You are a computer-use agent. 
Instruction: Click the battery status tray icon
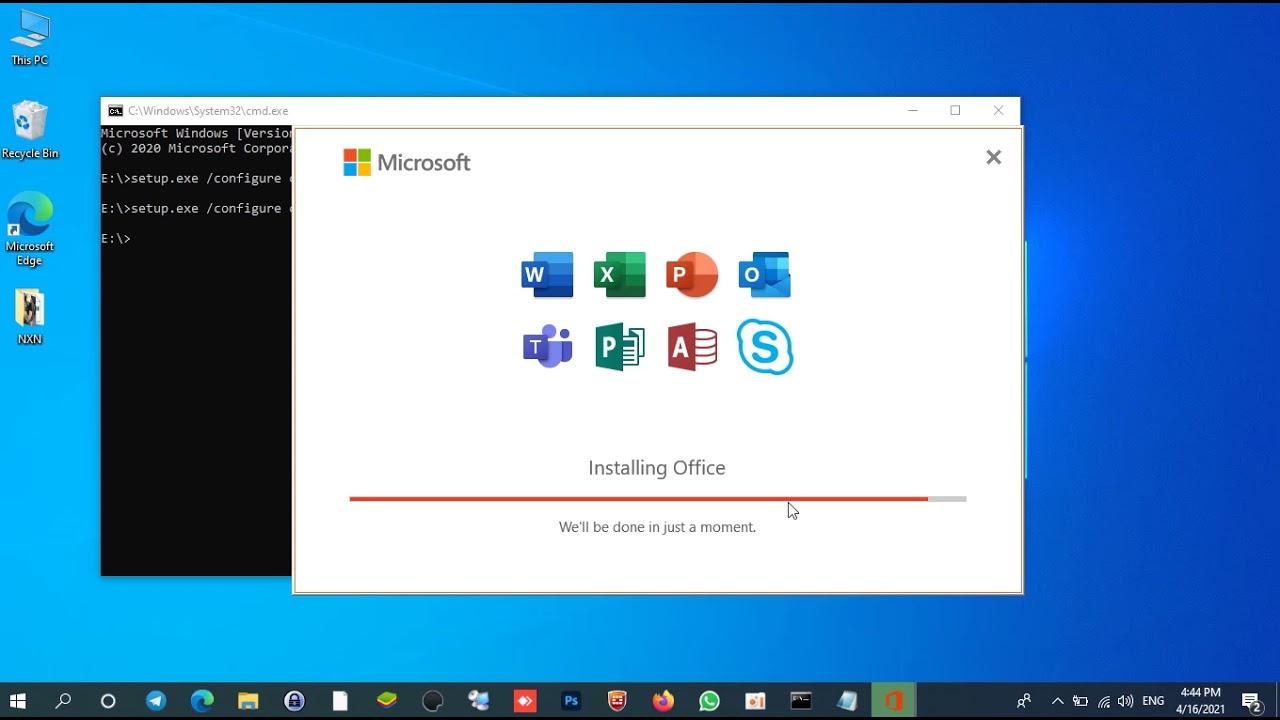coord(1080,701)
